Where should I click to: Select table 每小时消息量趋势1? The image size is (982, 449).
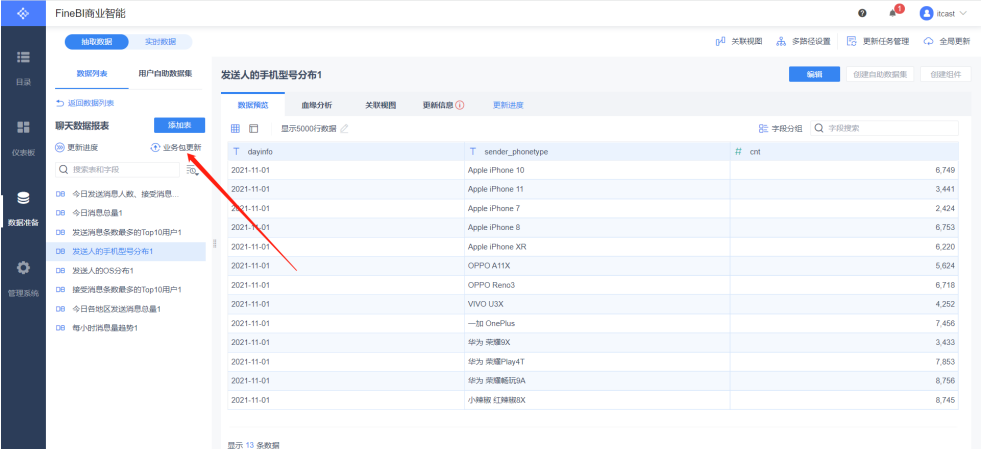click(x=126, y=328)
